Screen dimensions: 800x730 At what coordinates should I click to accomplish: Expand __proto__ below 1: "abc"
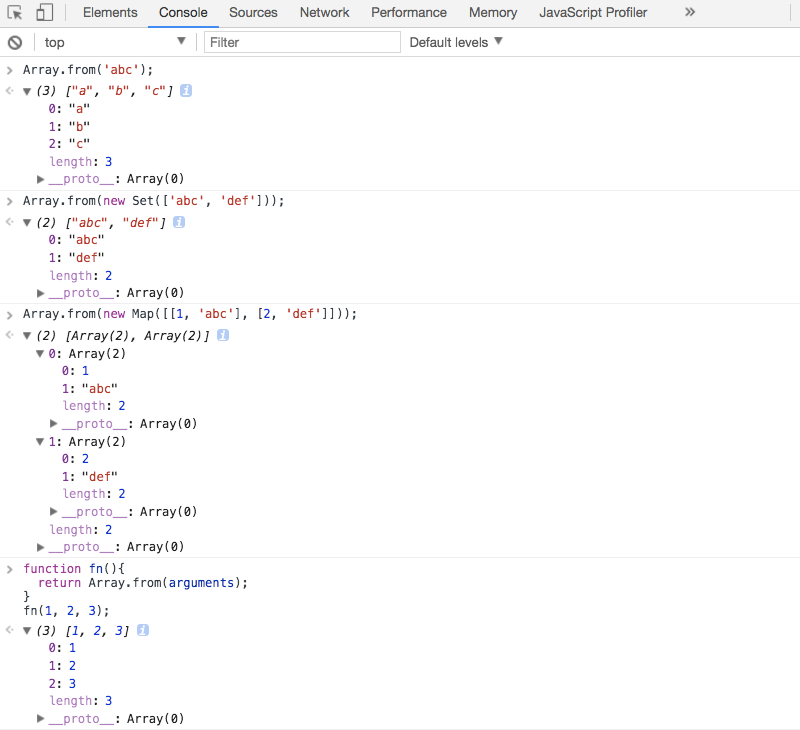[x=54, y=423]
